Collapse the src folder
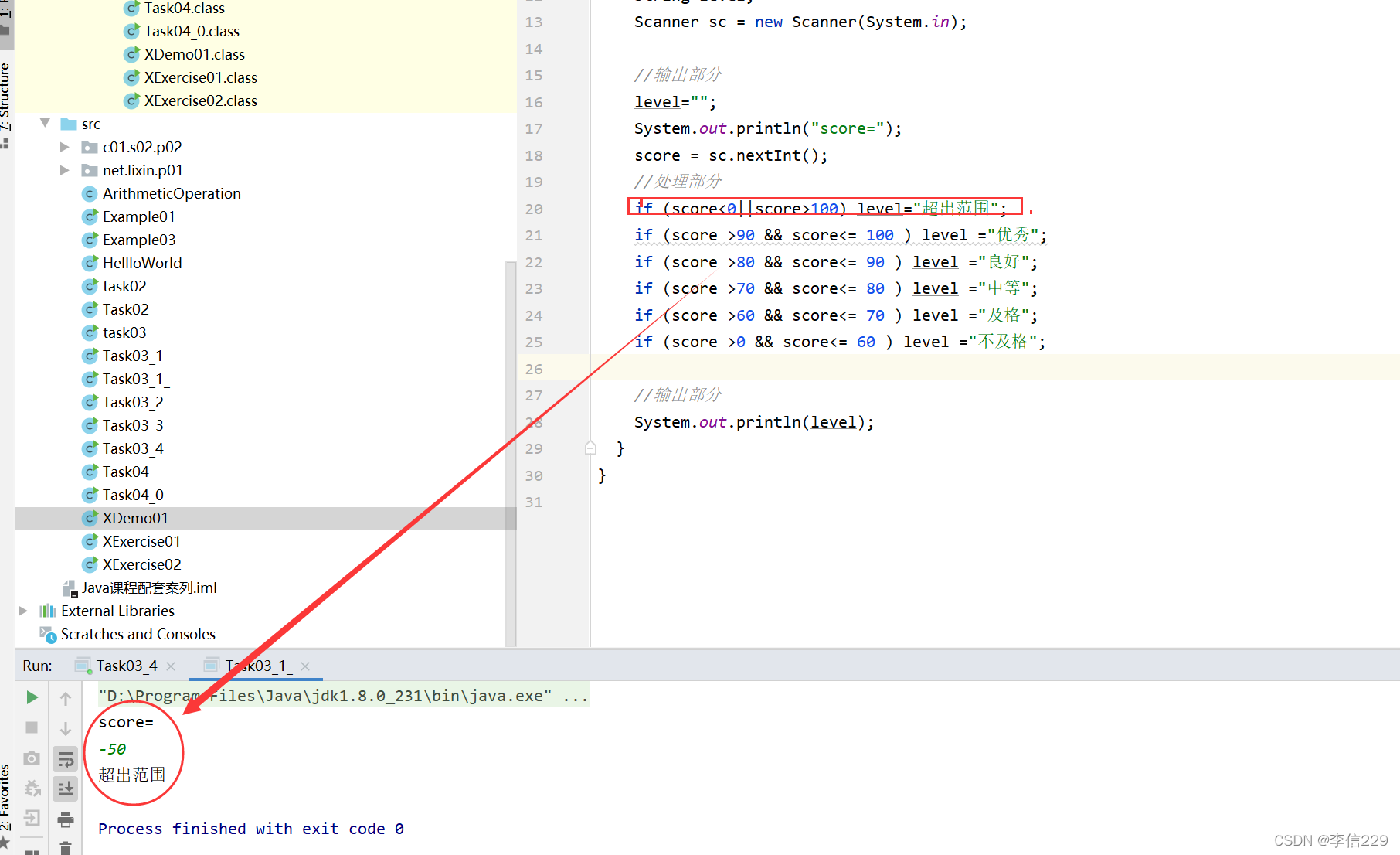The width and height of the screenshot is (1400, 855). [45, 124]
